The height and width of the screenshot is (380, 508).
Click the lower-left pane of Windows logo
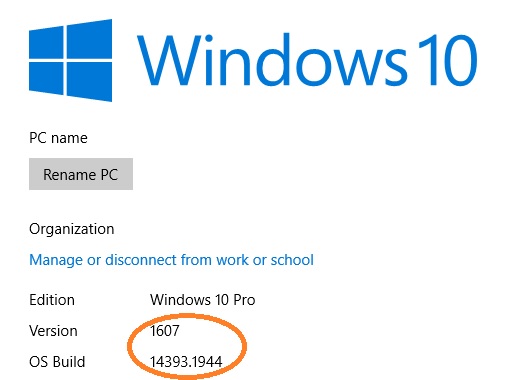46,79
